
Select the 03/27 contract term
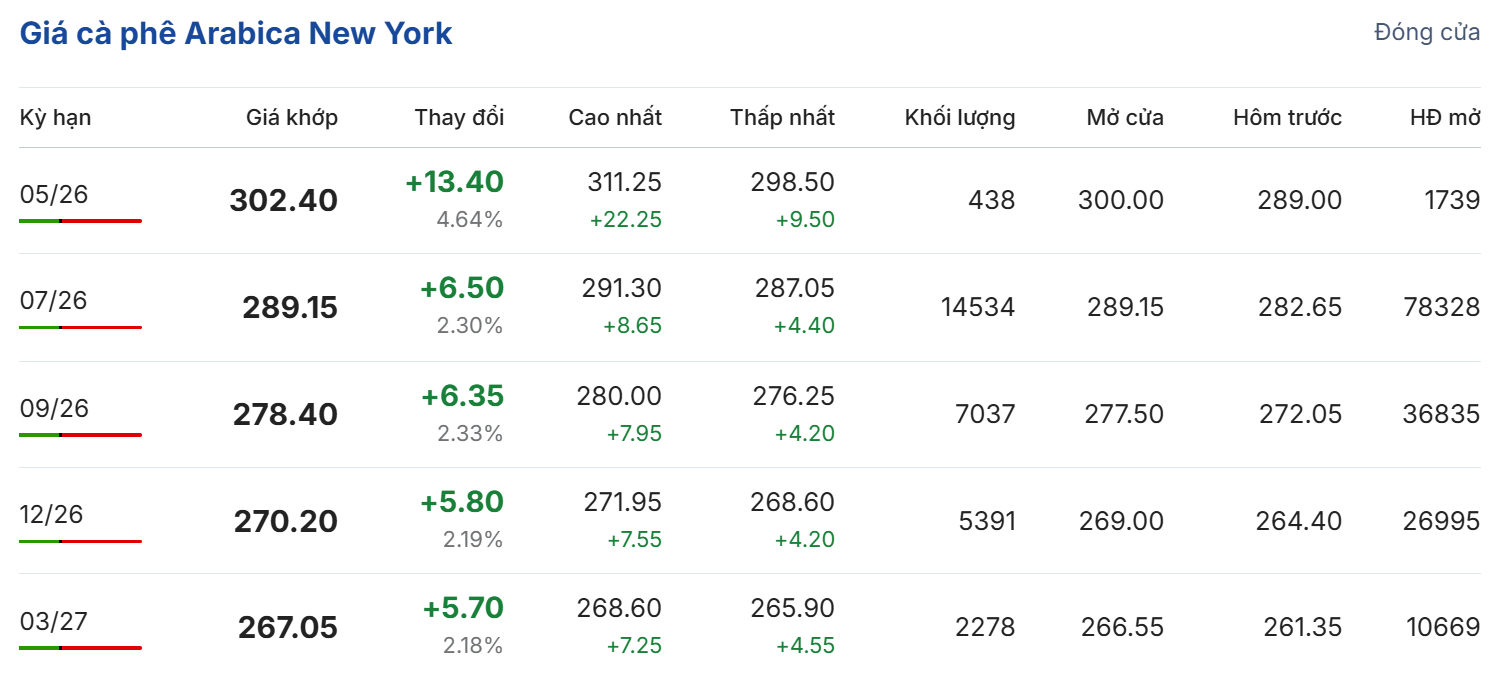pos(54,621)
